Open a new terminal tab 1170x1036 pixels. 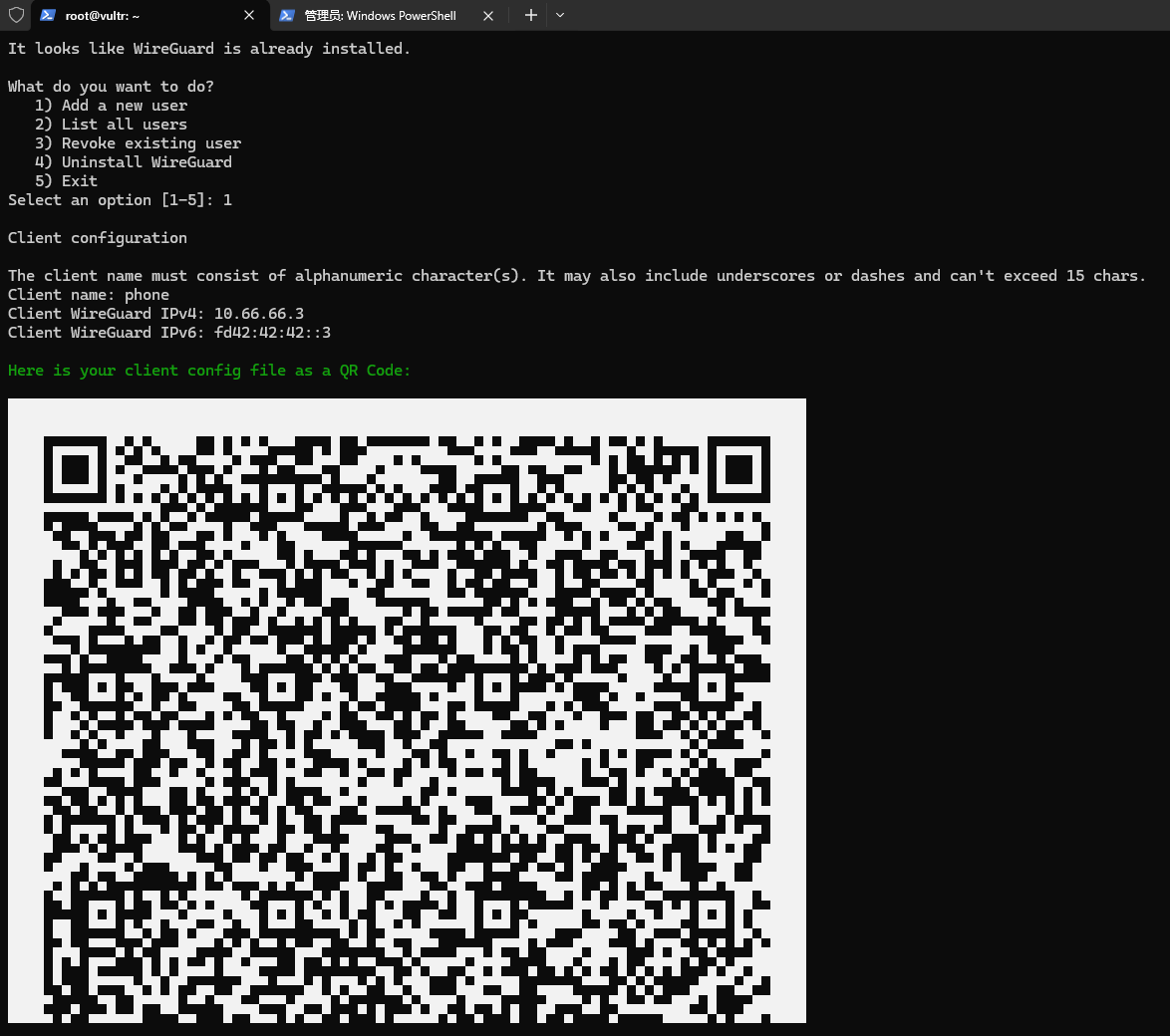tap(530, 15)
